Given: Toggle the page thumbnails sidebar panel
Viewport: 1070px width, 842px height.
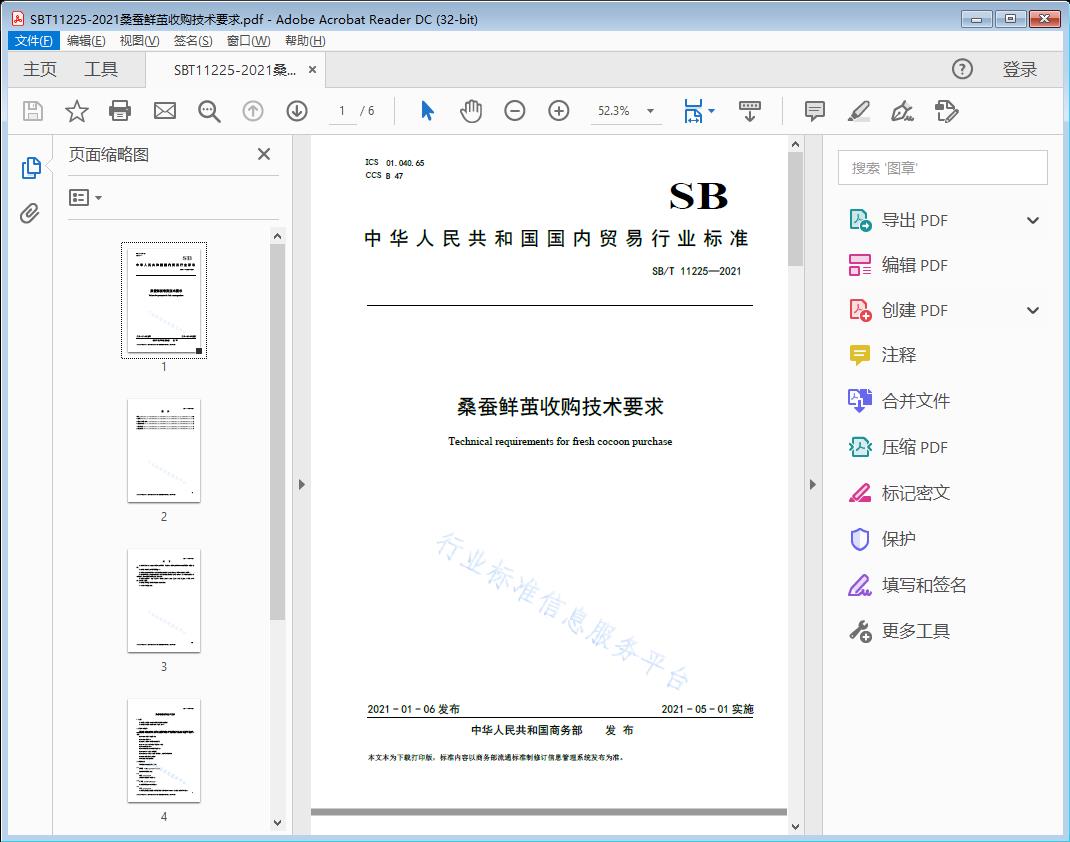Looking at the screenshot, I should coord(30,167).
